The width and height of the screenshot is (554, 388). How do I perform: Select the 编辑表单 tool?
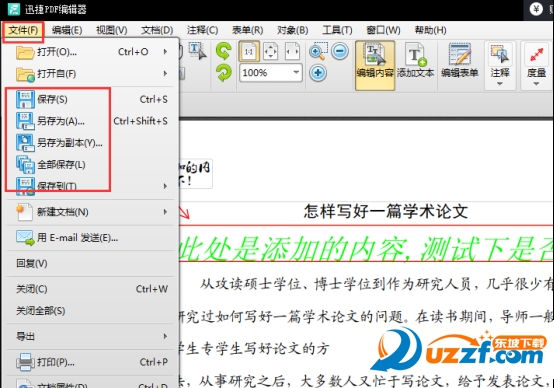click(x=459, y=60)
